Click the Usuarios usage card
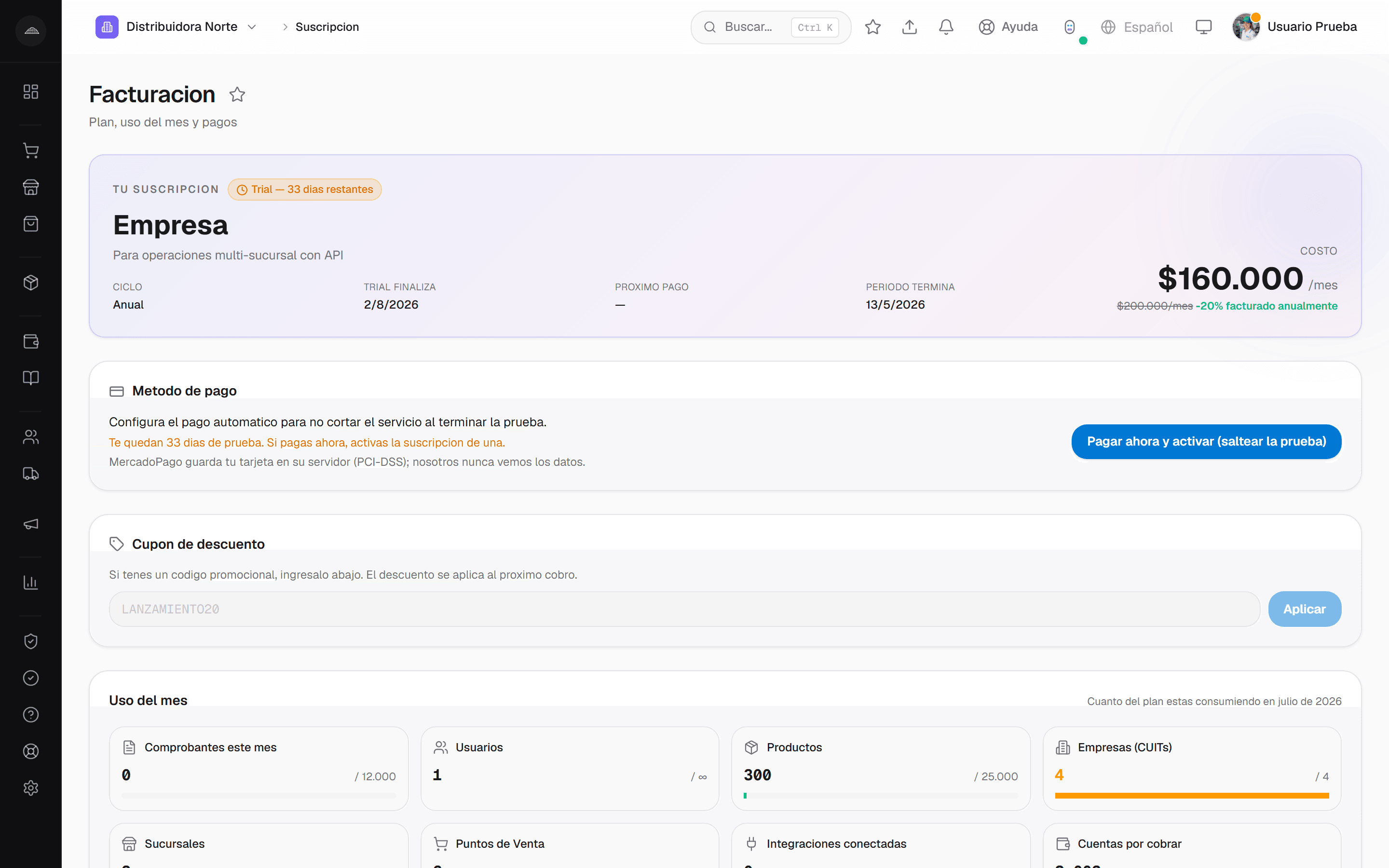The image size is (1389, 868). pos(570,769)
